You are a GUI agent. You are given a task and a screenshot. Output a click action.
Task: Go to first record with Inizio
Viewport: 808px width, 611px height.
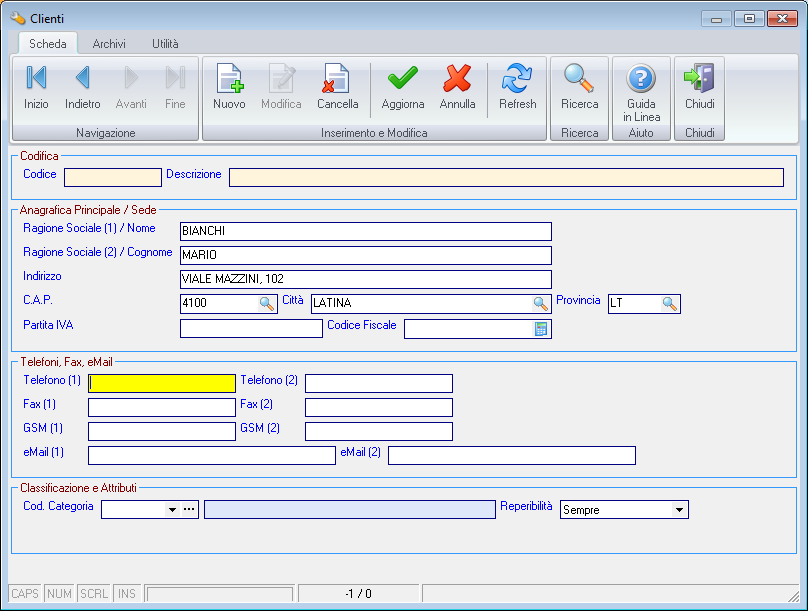tap(36, 88)
